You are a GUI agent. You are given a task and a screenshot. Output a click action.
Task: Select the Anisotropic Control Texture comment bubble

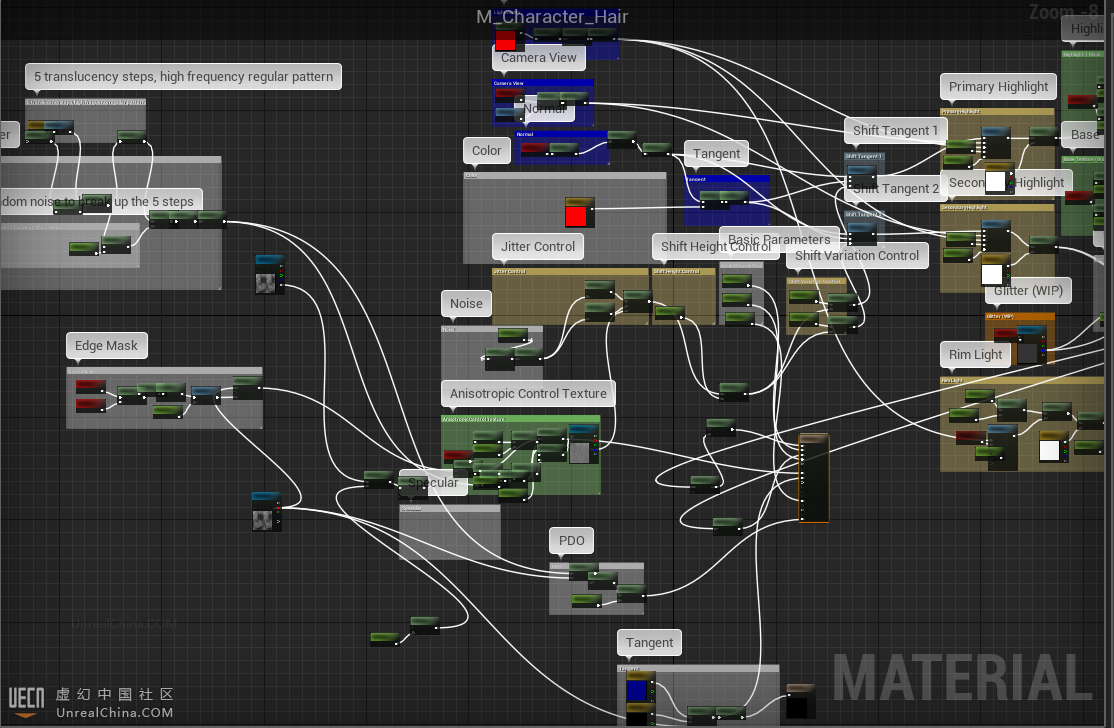coord(528,394)
